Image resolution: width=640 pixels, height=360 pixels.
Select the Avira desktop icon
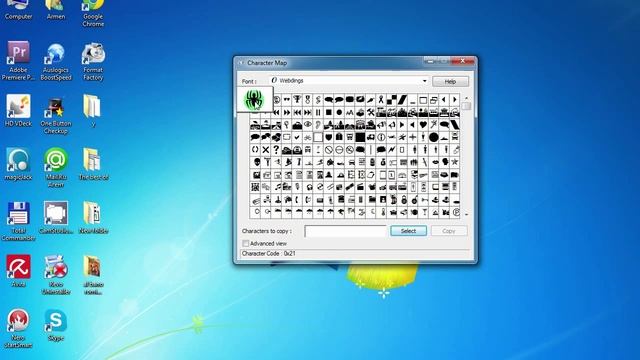[18, 270]
